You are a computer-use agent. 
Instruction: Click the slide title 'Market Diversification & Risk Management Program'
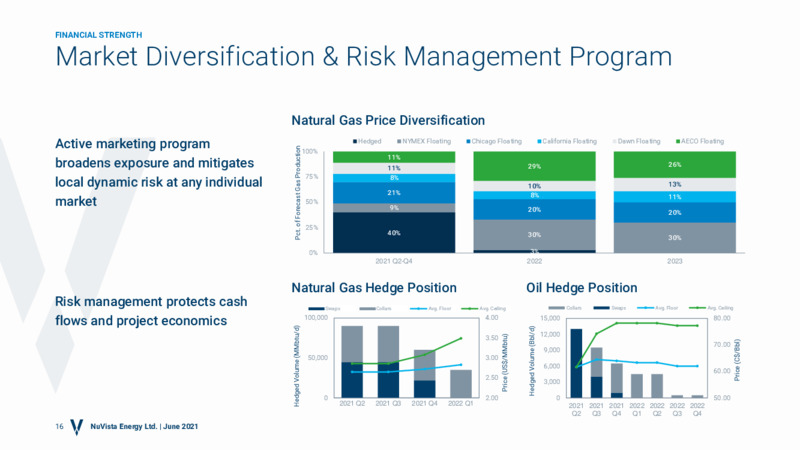363,56
